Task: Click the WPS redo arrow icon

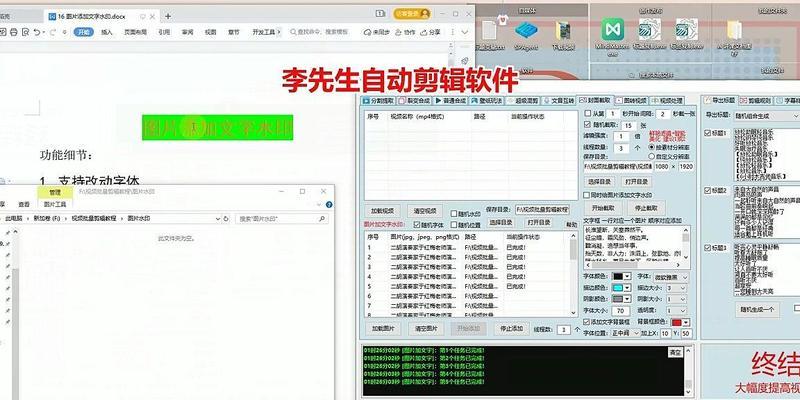Action: point(53,32)
